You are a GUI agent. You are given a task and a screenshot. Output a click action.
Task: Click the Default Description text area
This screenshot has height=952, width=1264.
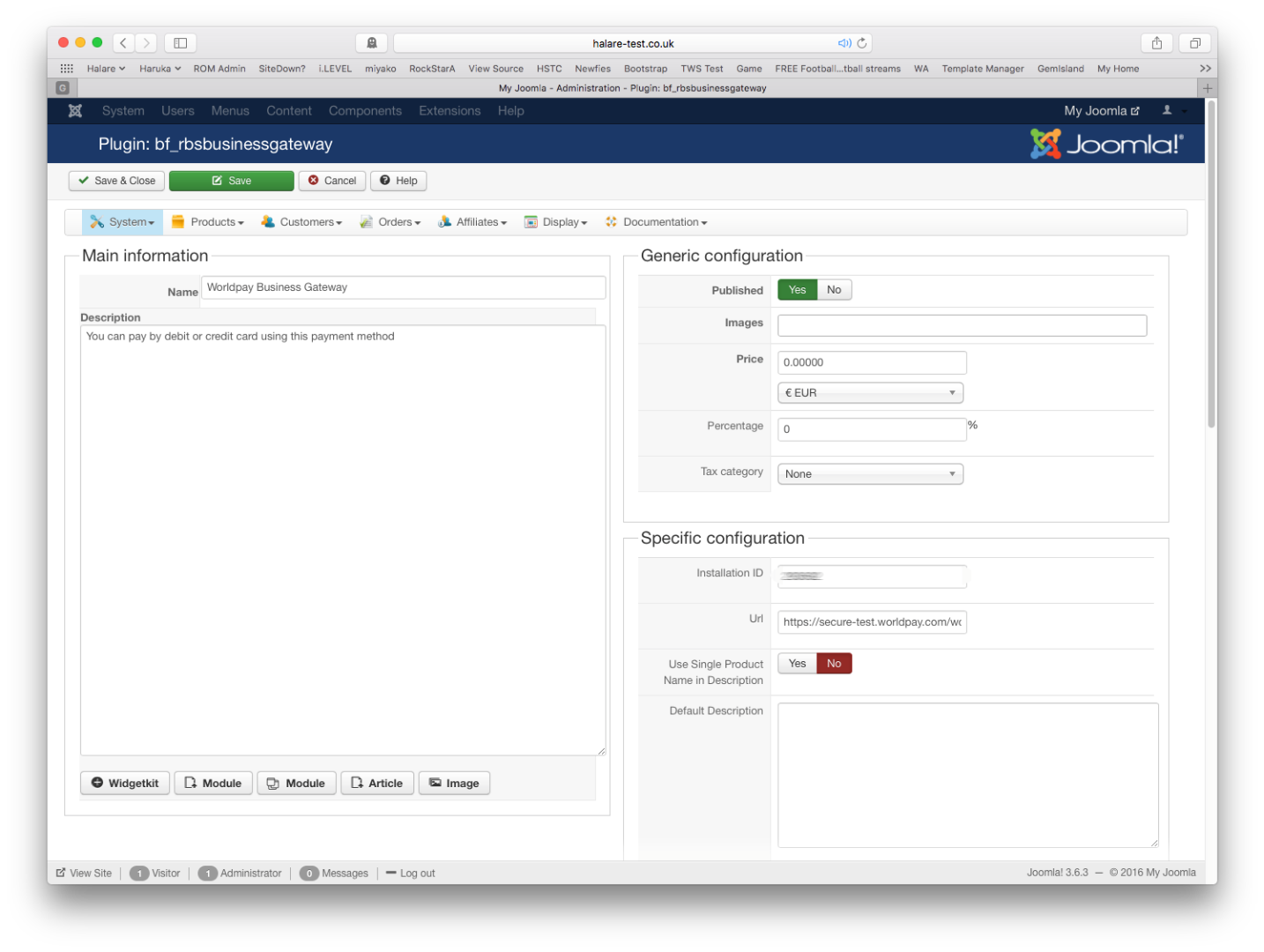[x=968, y=776]
